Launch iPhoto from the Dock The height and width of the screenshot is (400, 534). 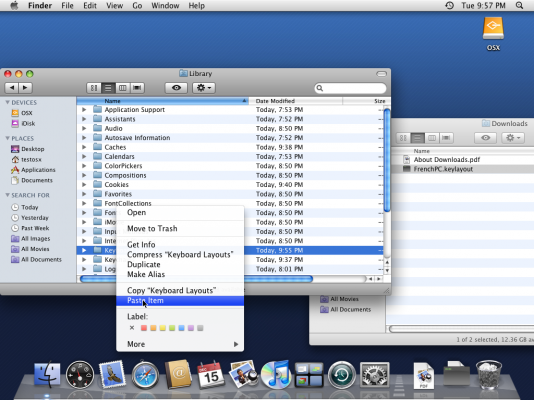[x=243, y=374]
